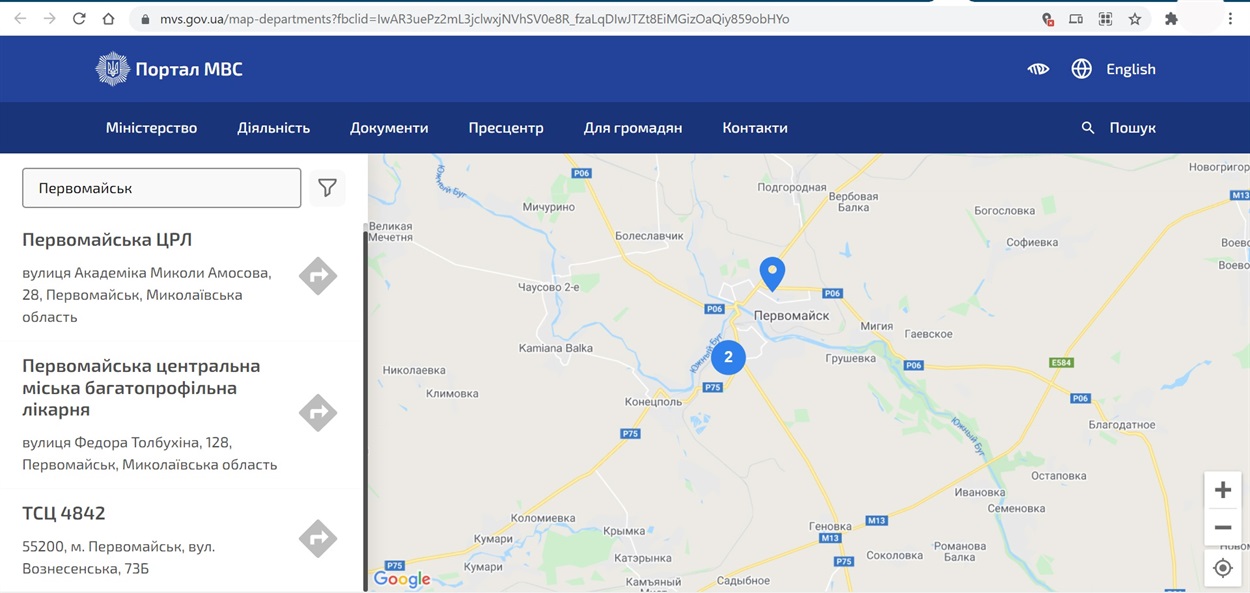Open the Документи menu
This screenshot has height=593, width=1250.
click(389, 128)
